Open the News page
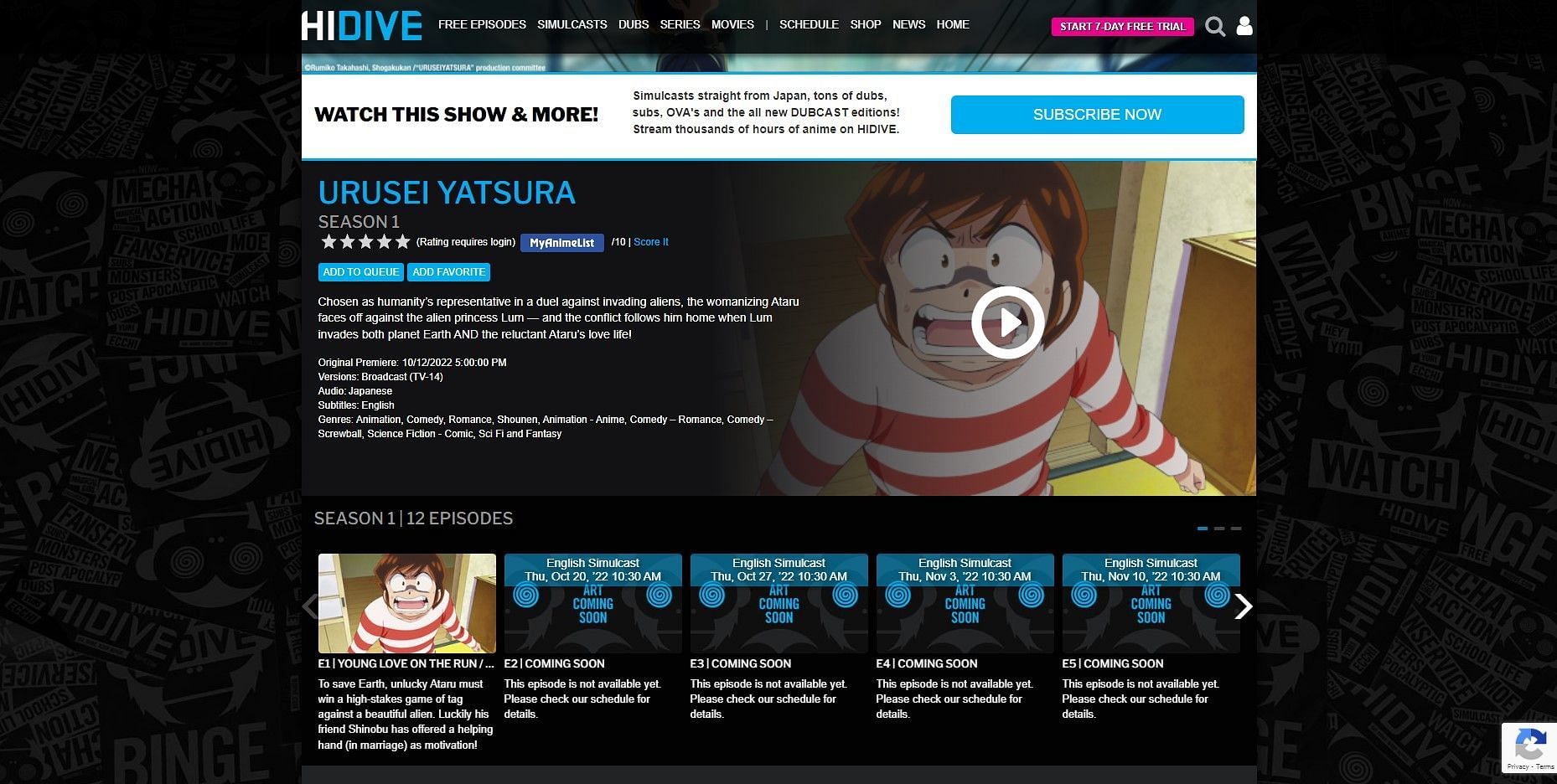 click(x=908, y=24)
